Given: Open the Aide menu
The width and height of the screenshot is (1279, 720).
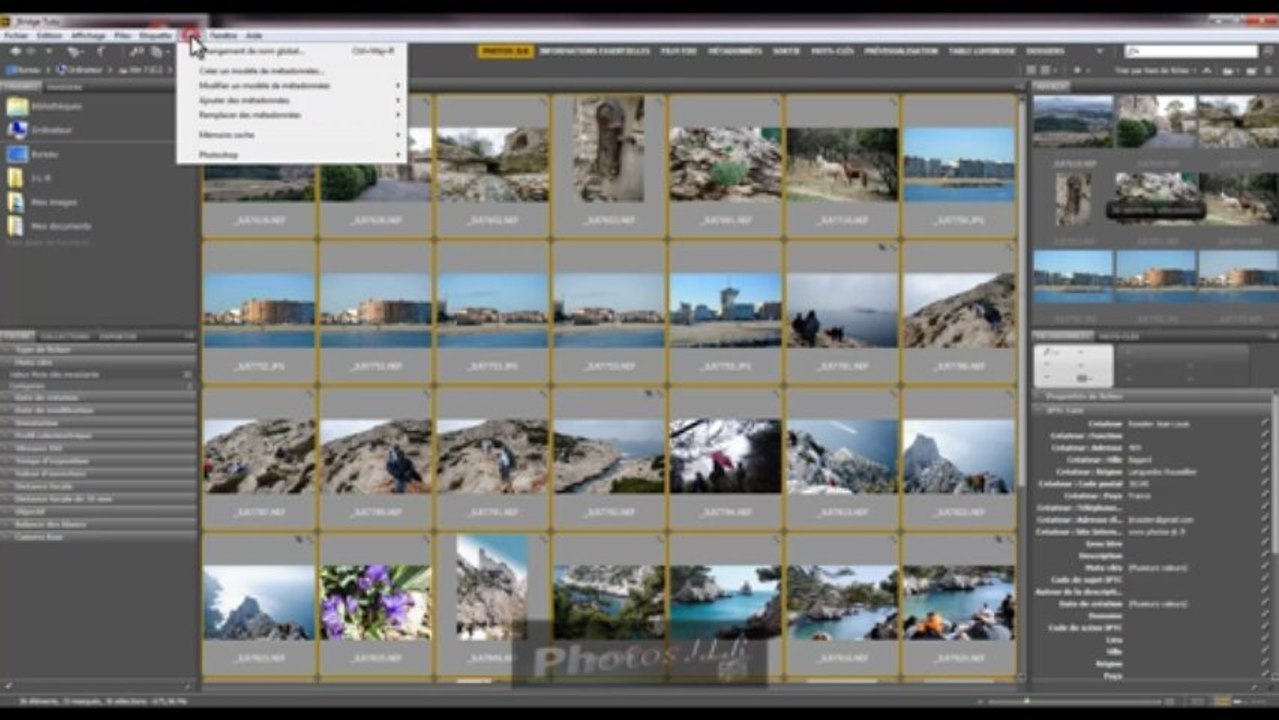Looking at the screenshot, I should (x=254, y=35).
